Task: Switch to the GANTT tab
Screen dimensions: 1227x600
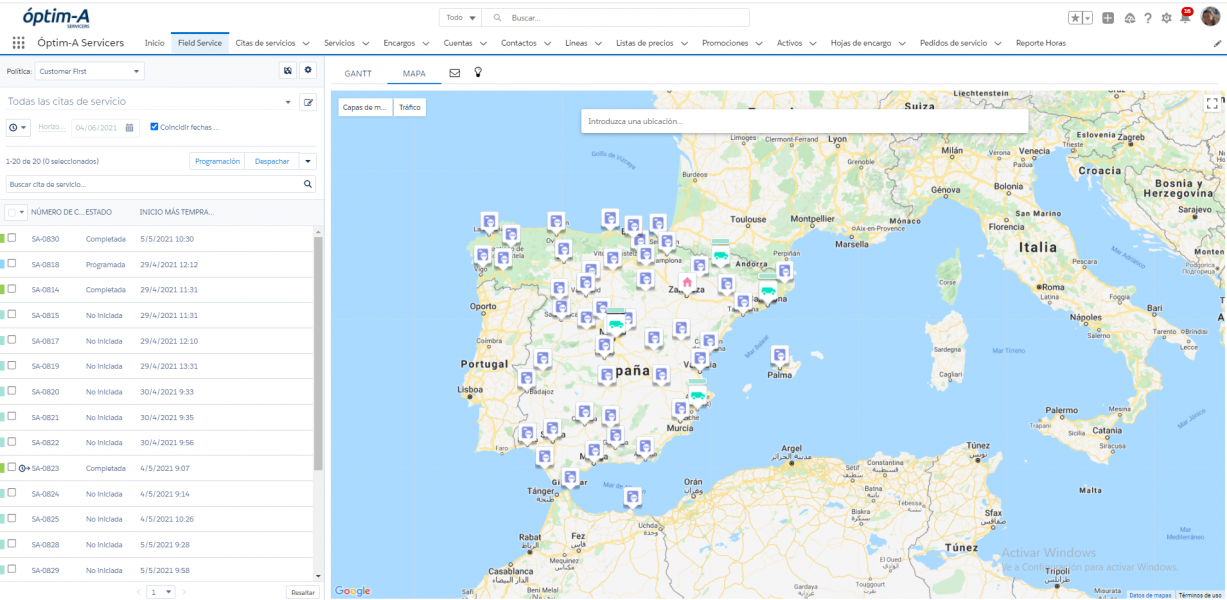Action: click(358, 73)
